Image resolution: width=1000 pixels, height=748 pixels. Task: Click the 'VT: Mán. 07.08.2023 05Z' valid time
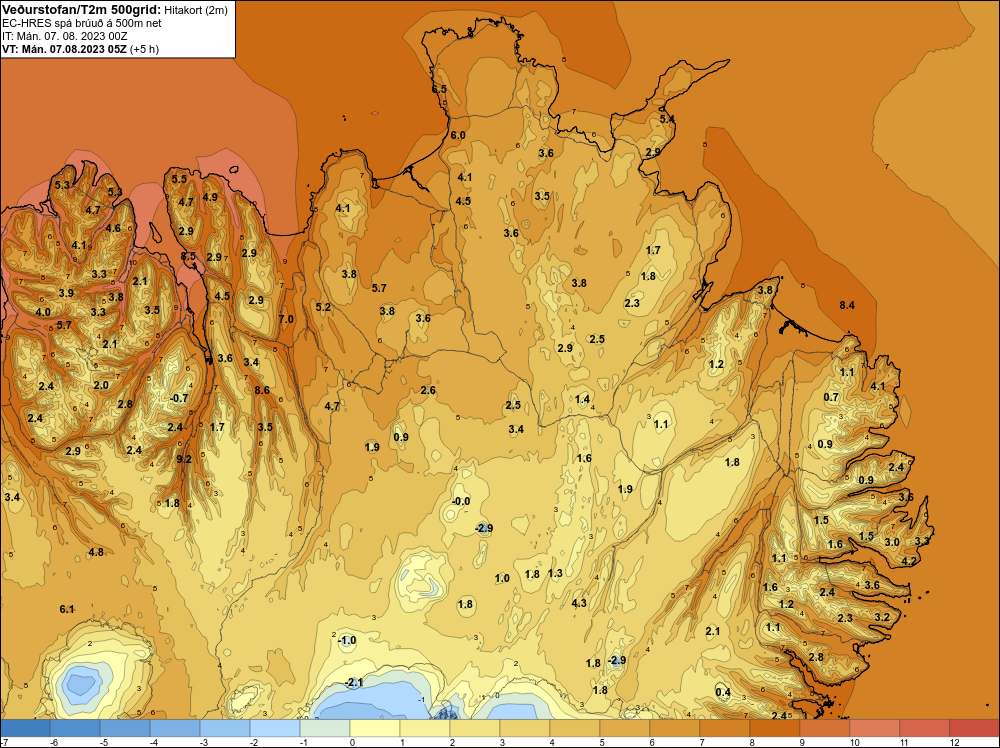(64, 49)
